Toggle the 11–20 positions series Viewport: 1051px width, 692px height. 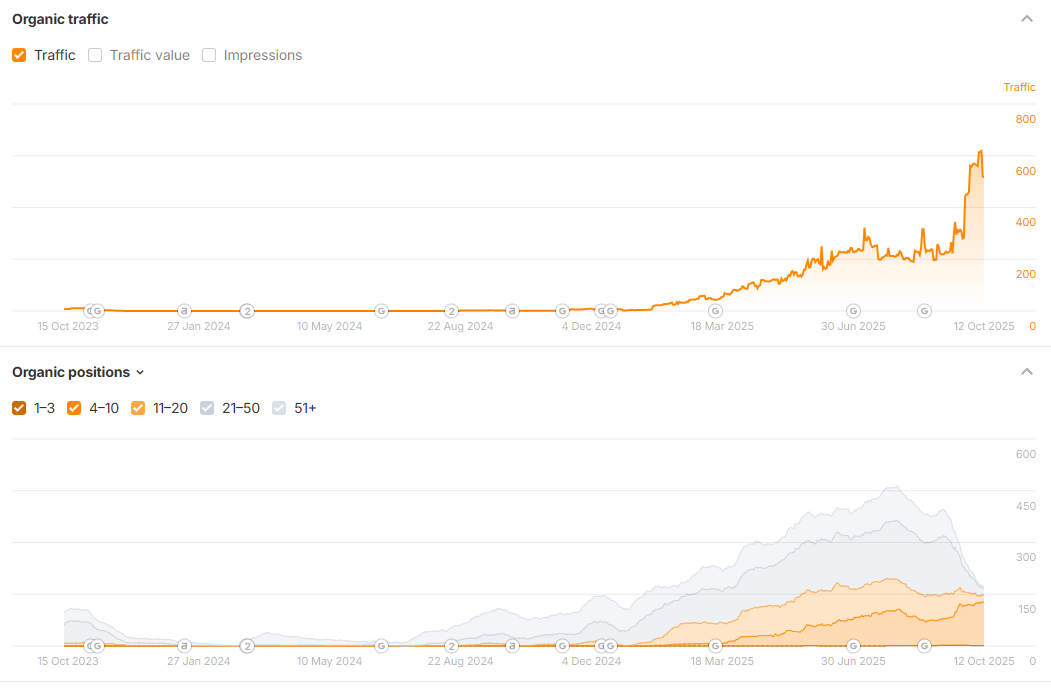(138, 408)
